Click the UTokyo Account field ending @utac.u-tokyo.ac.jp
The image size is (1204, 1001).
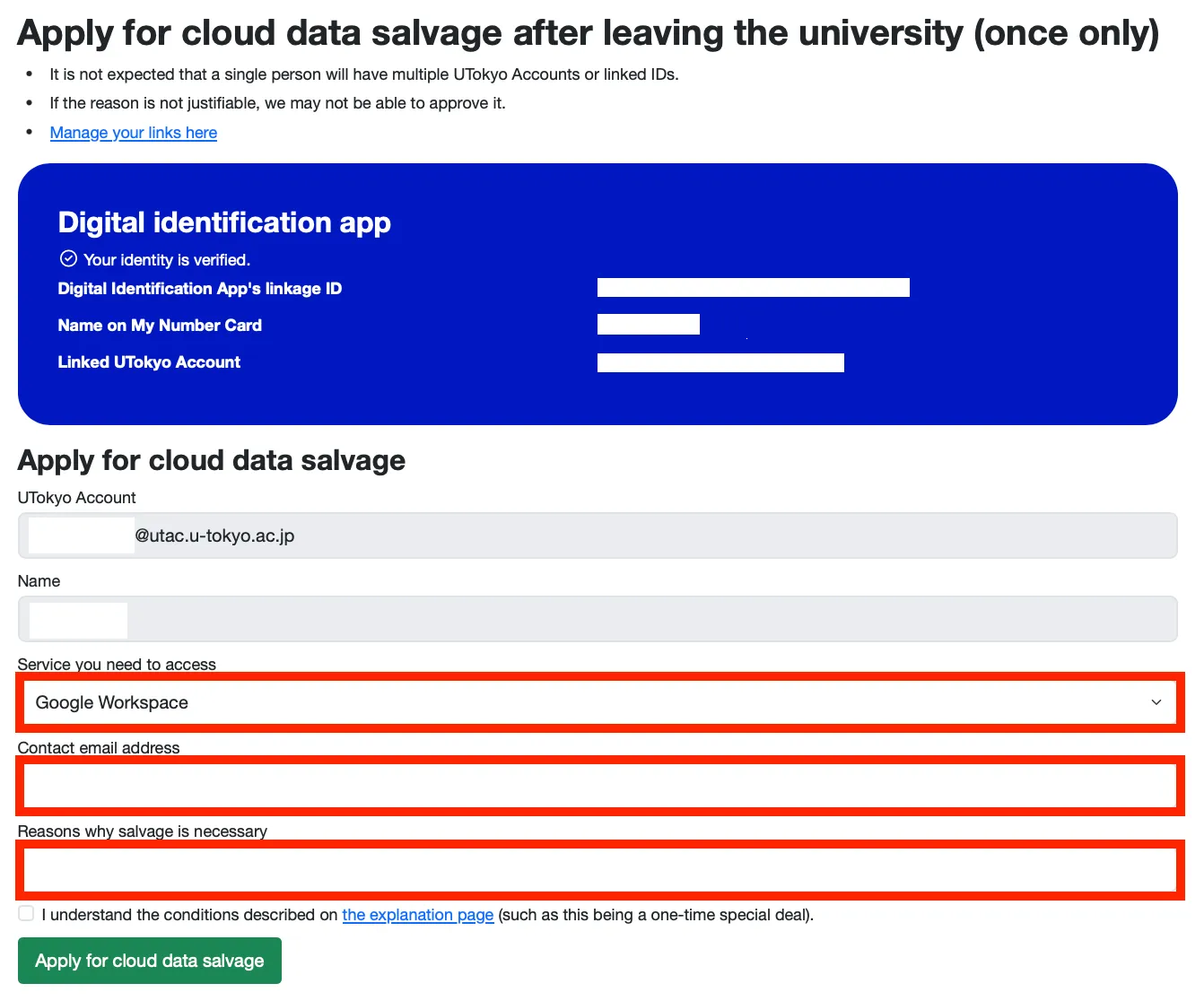coord(599,535)
